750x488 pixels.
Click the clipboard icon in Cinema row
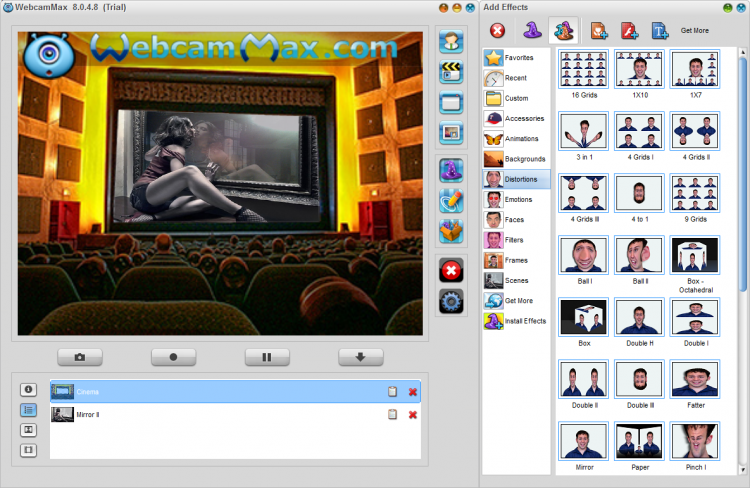(392, 391)
